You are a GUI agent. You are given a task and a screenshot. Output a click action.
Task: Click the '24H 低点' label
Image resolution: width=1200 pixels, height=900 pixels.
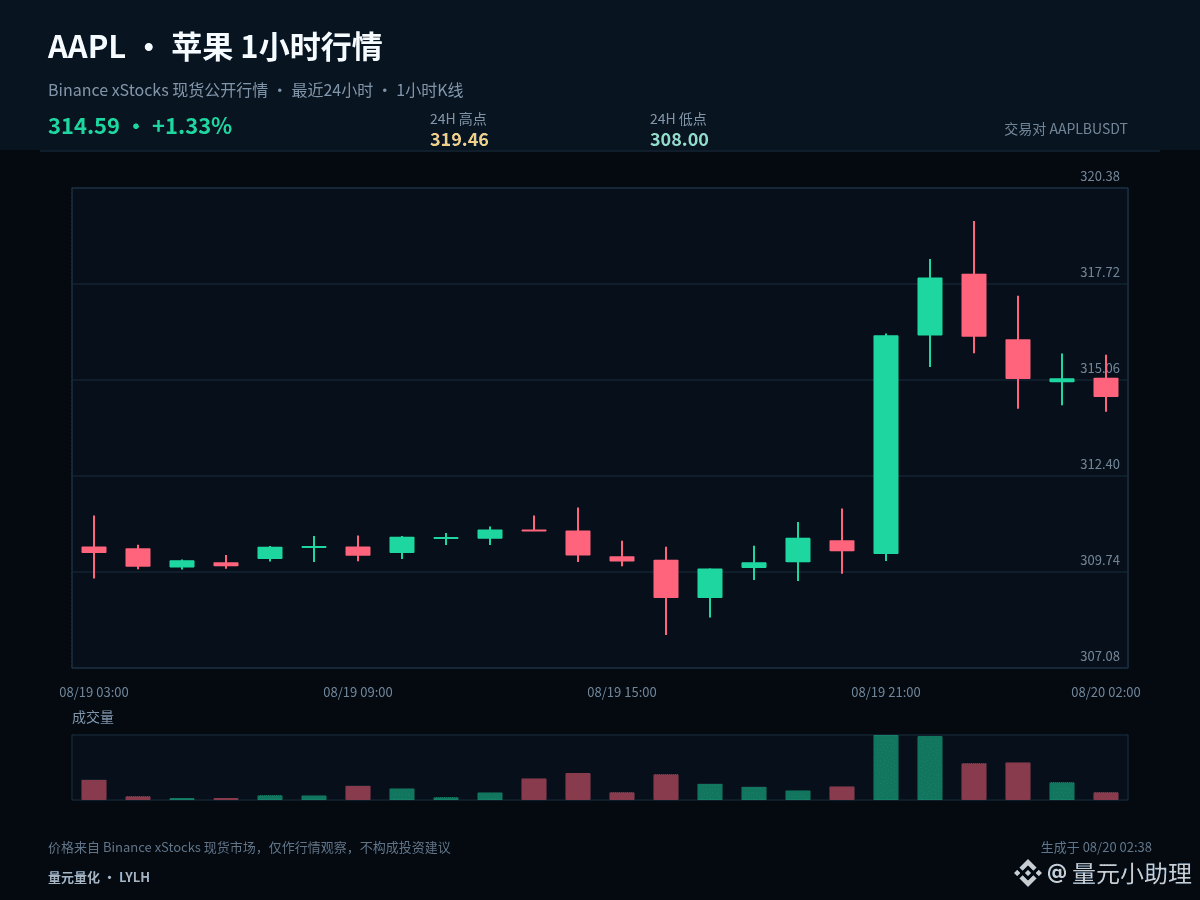click(678, 119)
